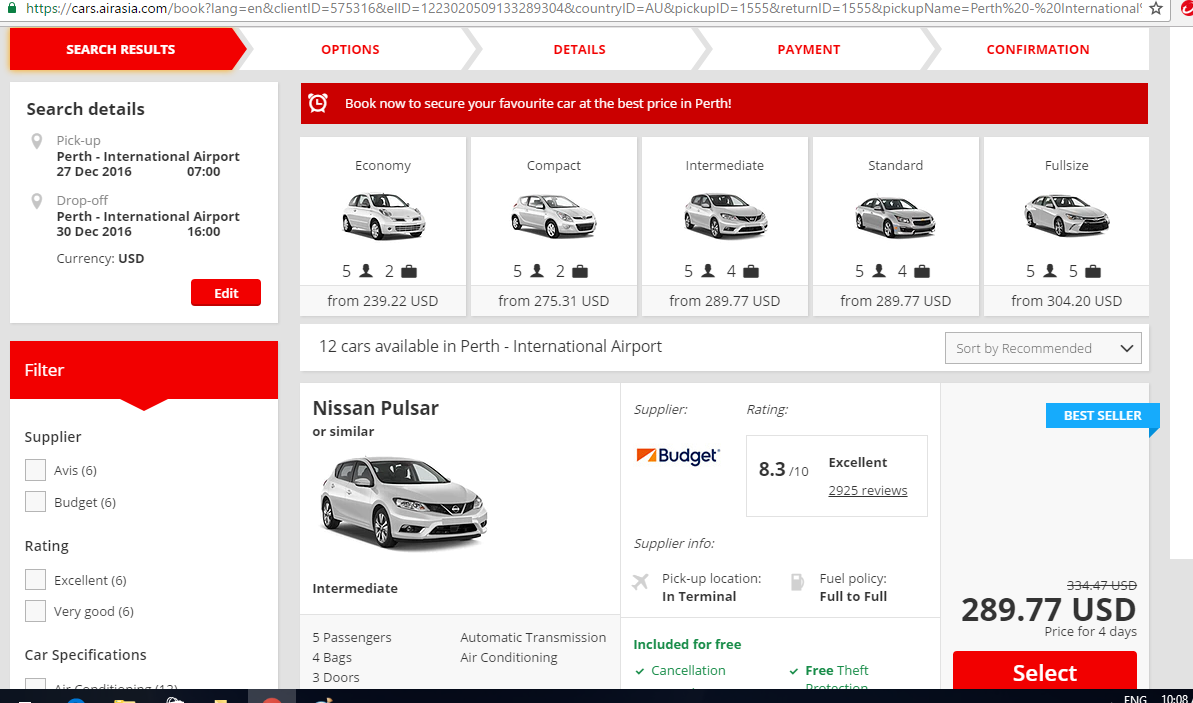
Task: Click the Intermediate category car image
Action: coord(725,216)
